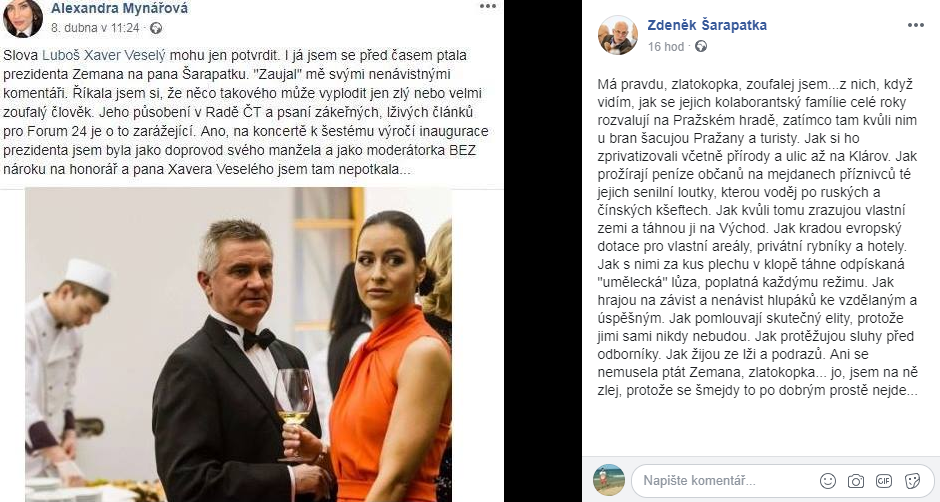The width and height of the screenshot is (940, 502).
Task: Click commenter's small avatar beside comment box
Action: (608, 480)
